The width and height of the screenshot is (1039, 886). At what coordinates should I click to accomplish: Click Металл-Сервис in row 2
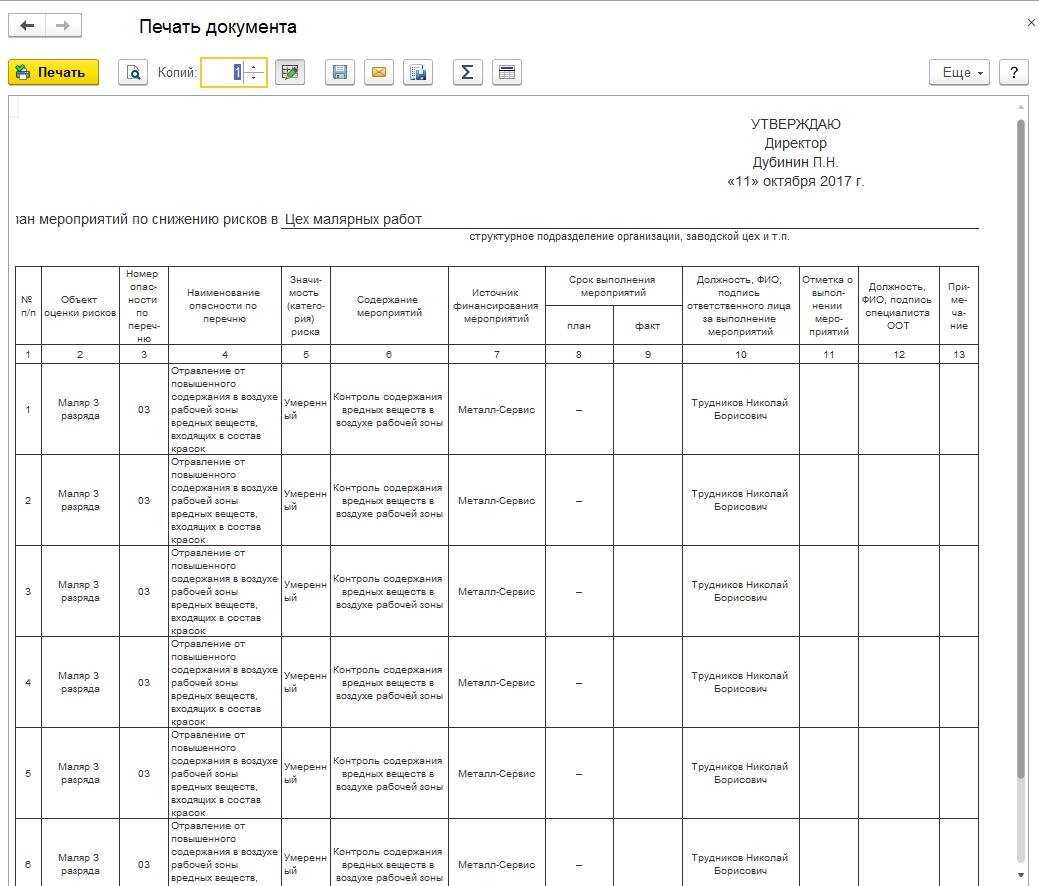496,501
